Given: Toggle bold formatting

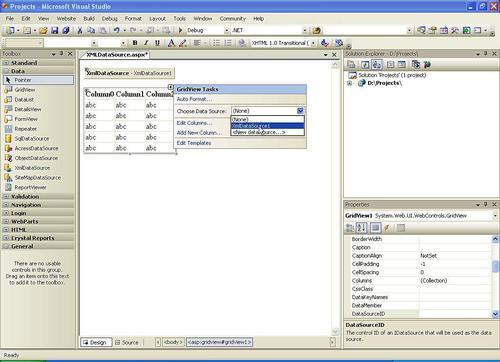Looking at the screenshot, I should 135,43.
